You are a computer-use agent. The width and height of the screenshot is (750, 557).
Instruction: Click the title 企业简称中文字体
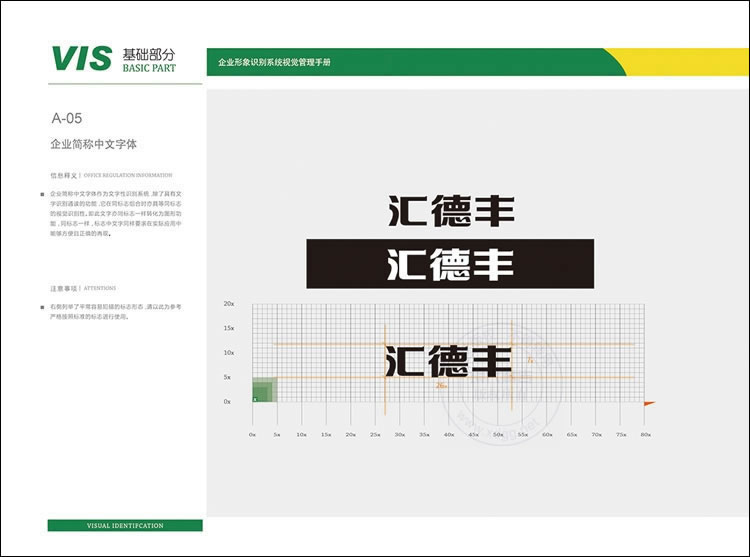pos(93,144)
